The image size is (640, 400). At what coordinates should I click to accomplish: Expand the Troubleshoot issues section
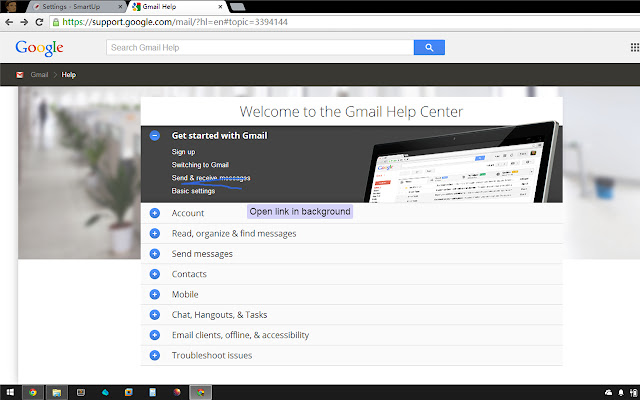(155, 356)
